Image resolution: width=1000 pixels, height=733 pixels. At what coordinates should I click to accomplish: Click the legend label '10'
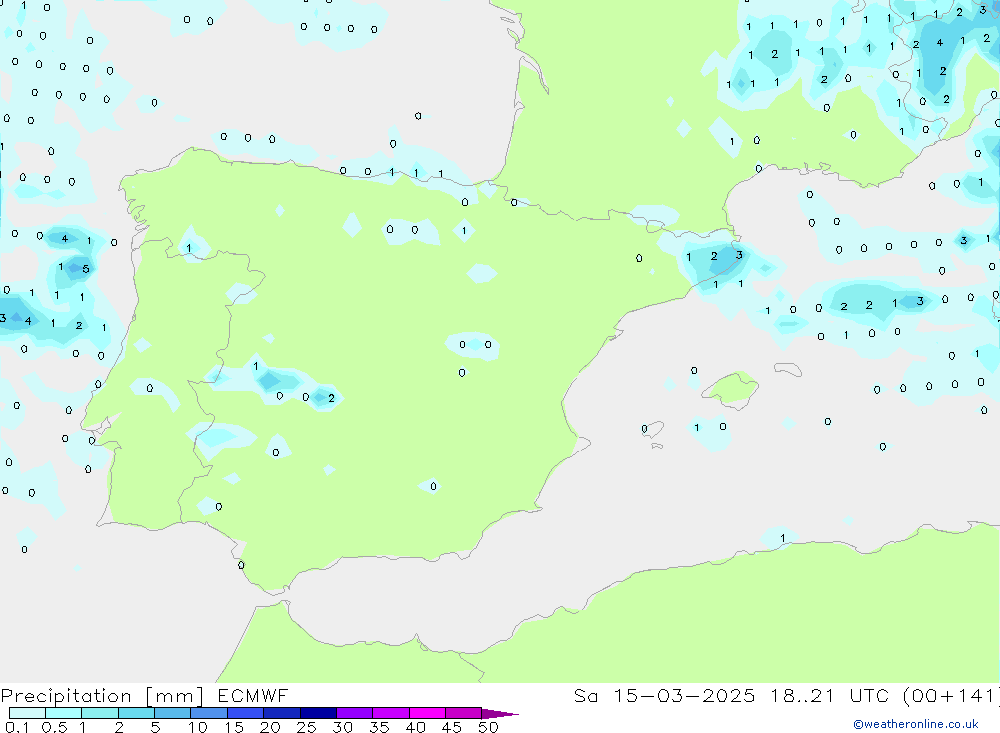coord(198,727)
